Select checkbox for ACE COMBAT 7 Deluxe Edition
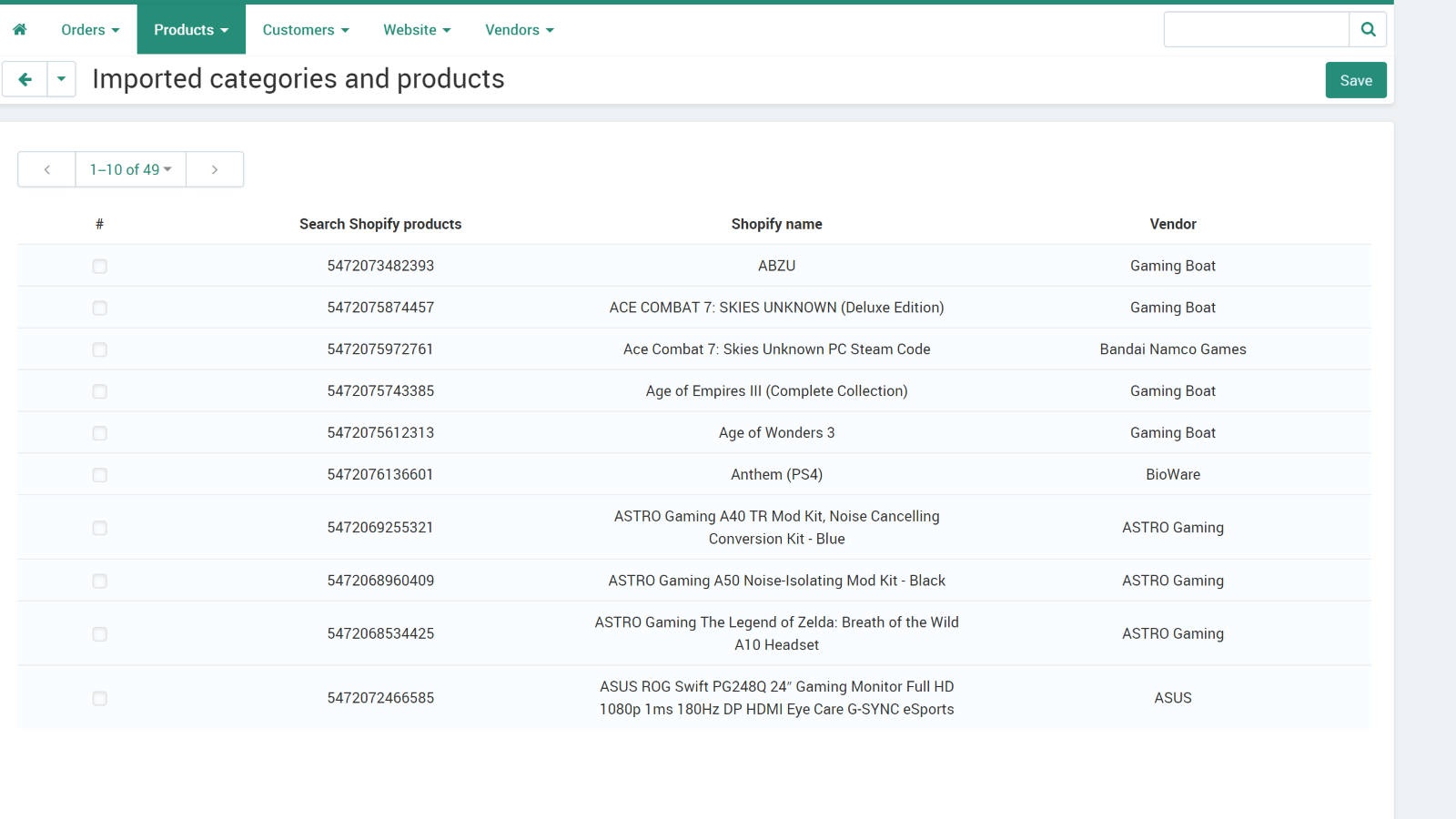The height and width of the screenshot is (819, 1456). pos(100,308)
